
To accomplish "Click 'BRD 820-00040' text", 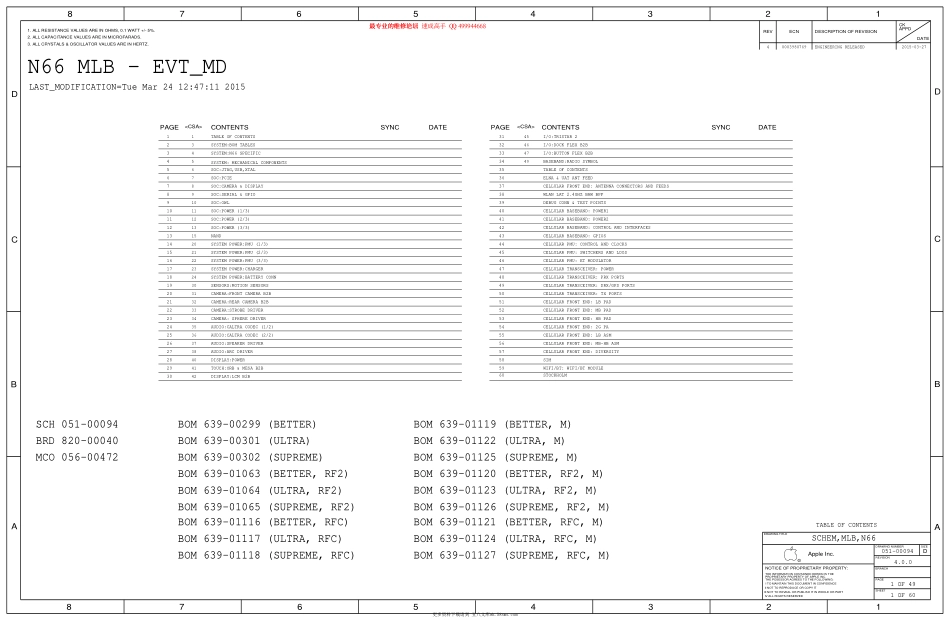I will click(x=77, y=440).
